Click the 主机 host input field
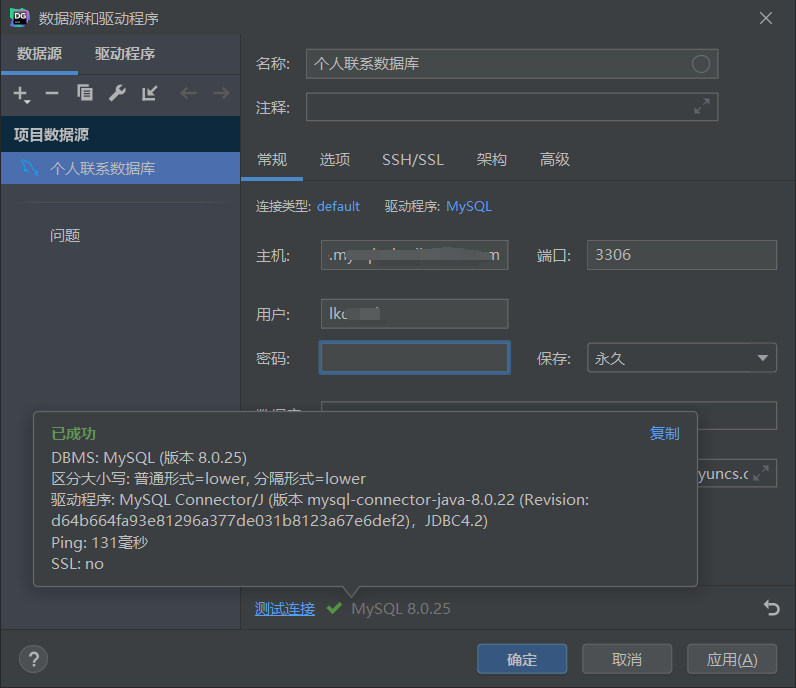 point(414,255)
